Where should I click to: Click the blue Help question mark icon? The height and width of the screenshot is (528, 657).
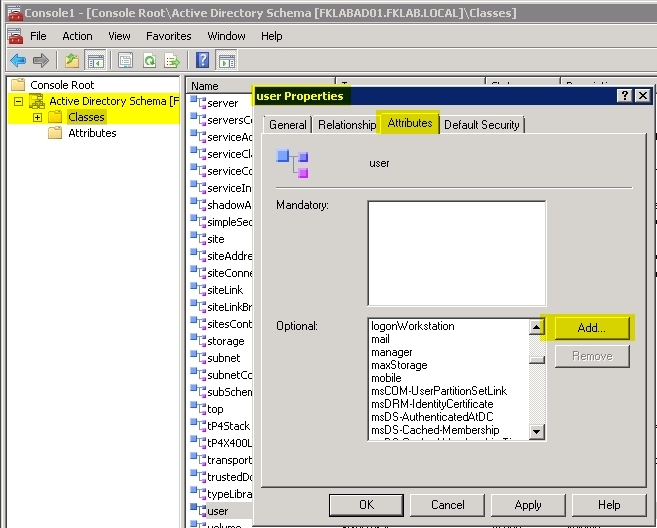click(x=202, y=60)
